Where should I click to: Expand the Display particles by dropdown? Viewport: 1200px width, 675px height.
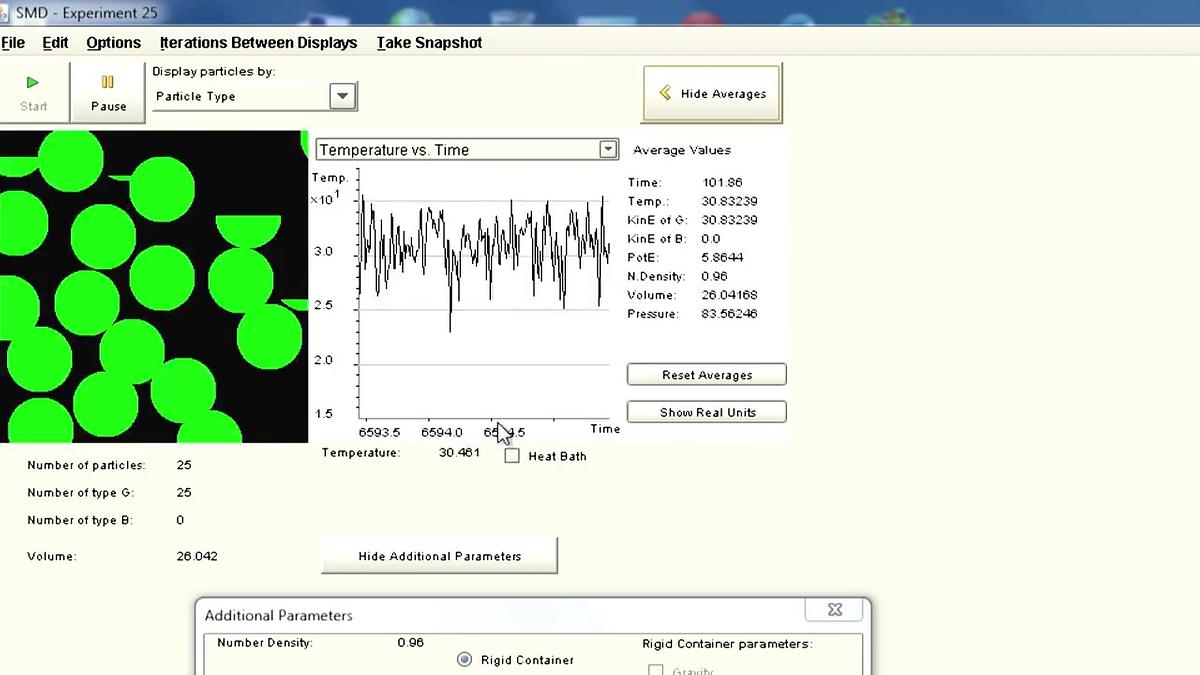click(341, 96)
